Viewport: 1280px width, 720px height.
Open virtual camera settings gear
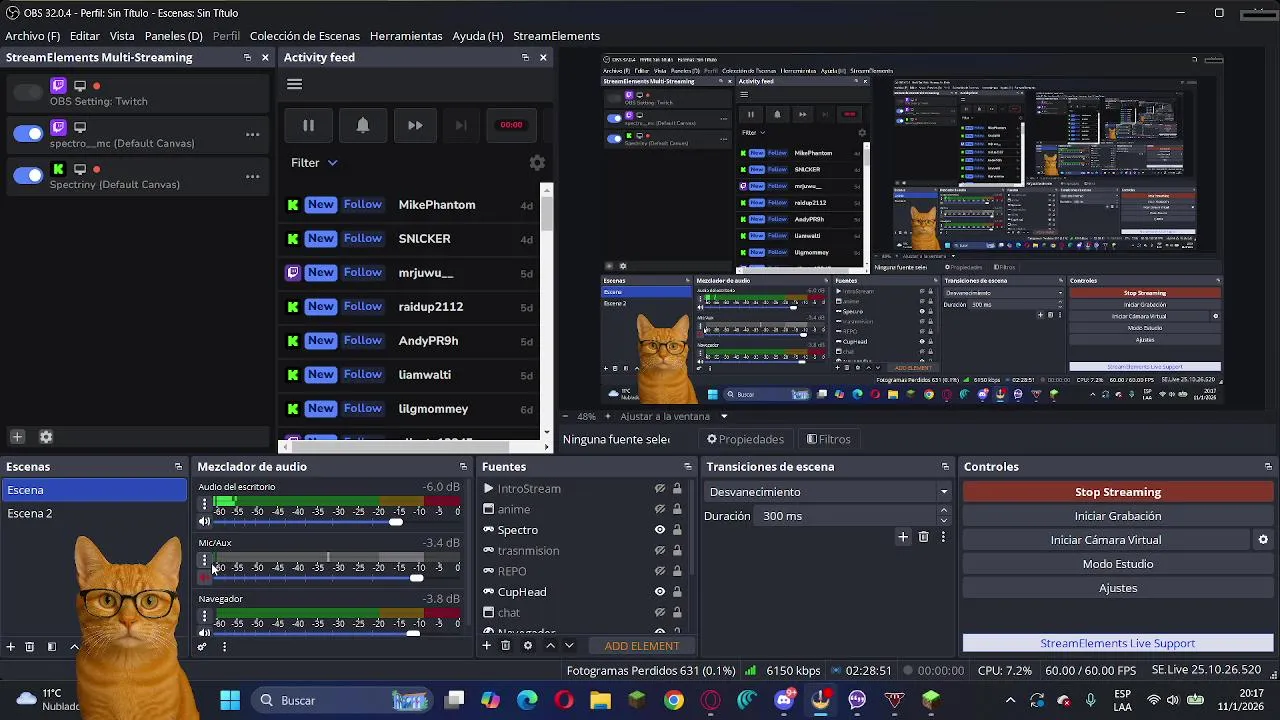[1263, 540]
